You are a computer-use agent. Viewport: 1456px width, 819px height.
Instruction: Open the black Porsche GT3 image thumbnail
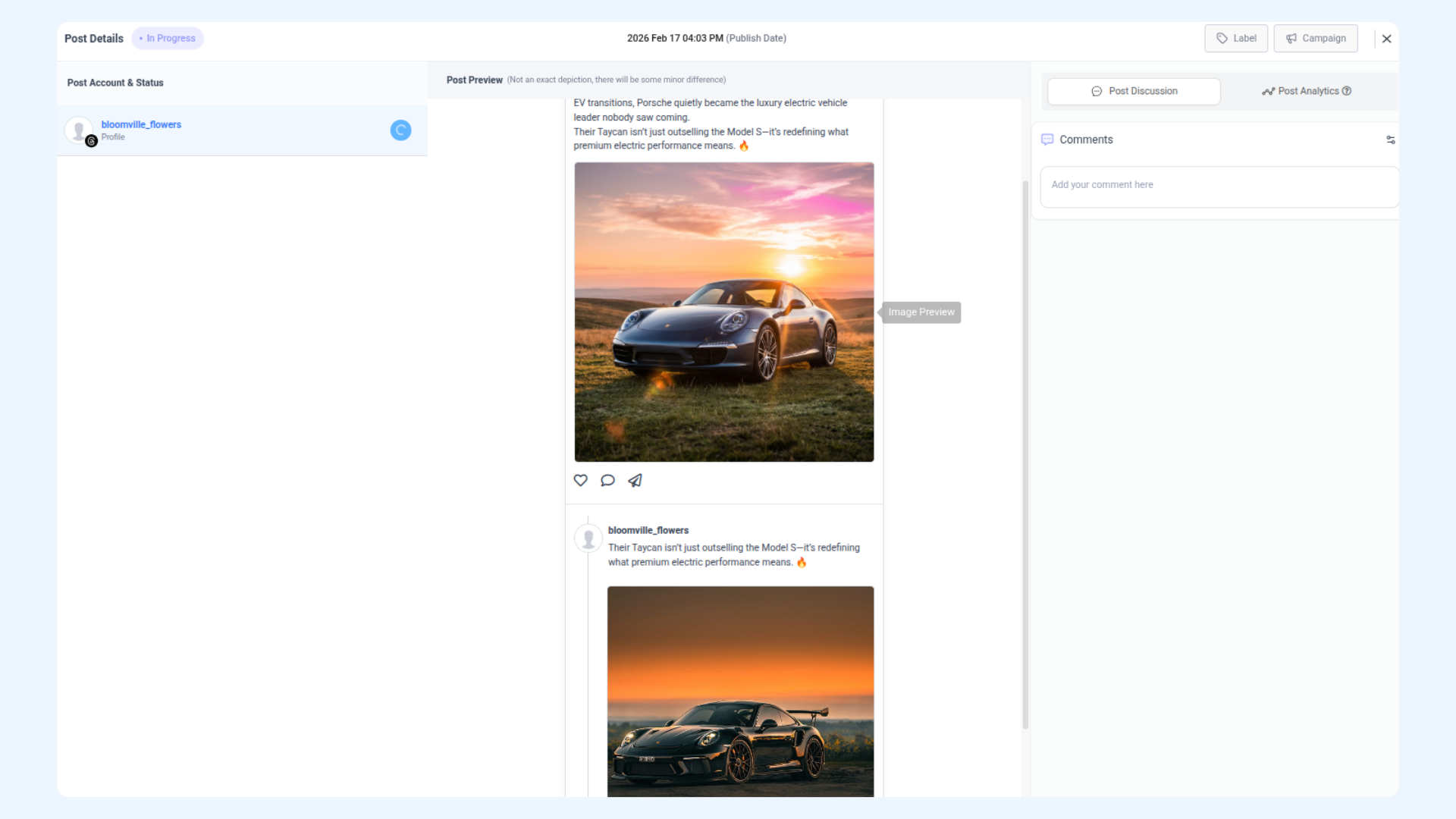[x=740, y=690]
